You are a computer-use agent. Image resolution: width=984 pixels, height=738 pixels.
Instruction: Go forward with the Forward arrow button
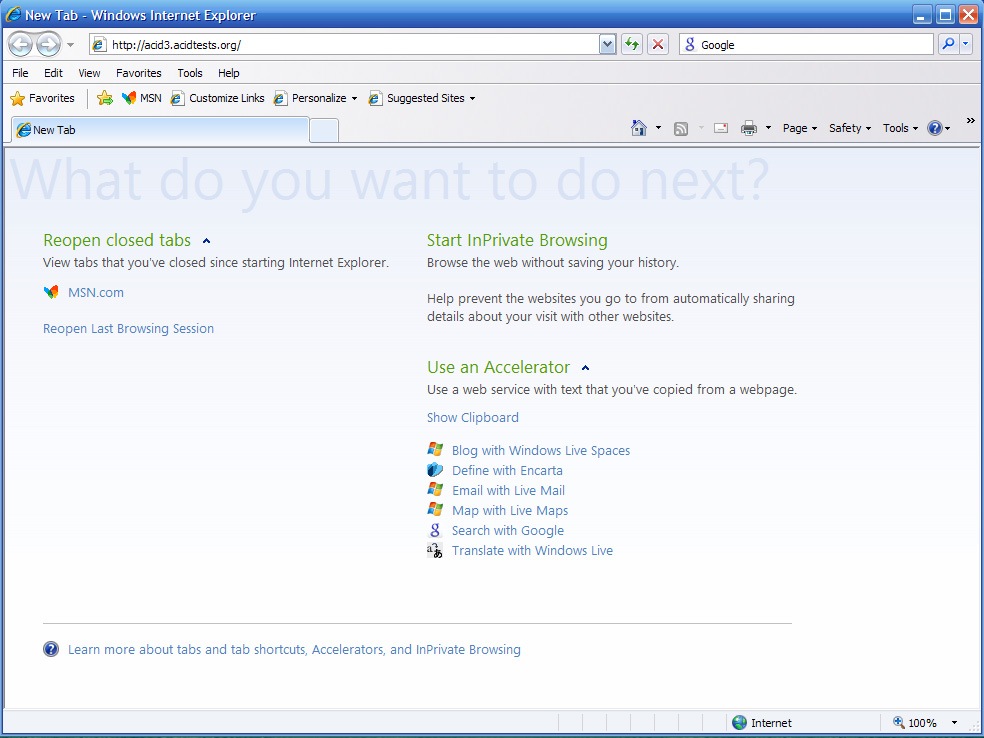(48, 45)
